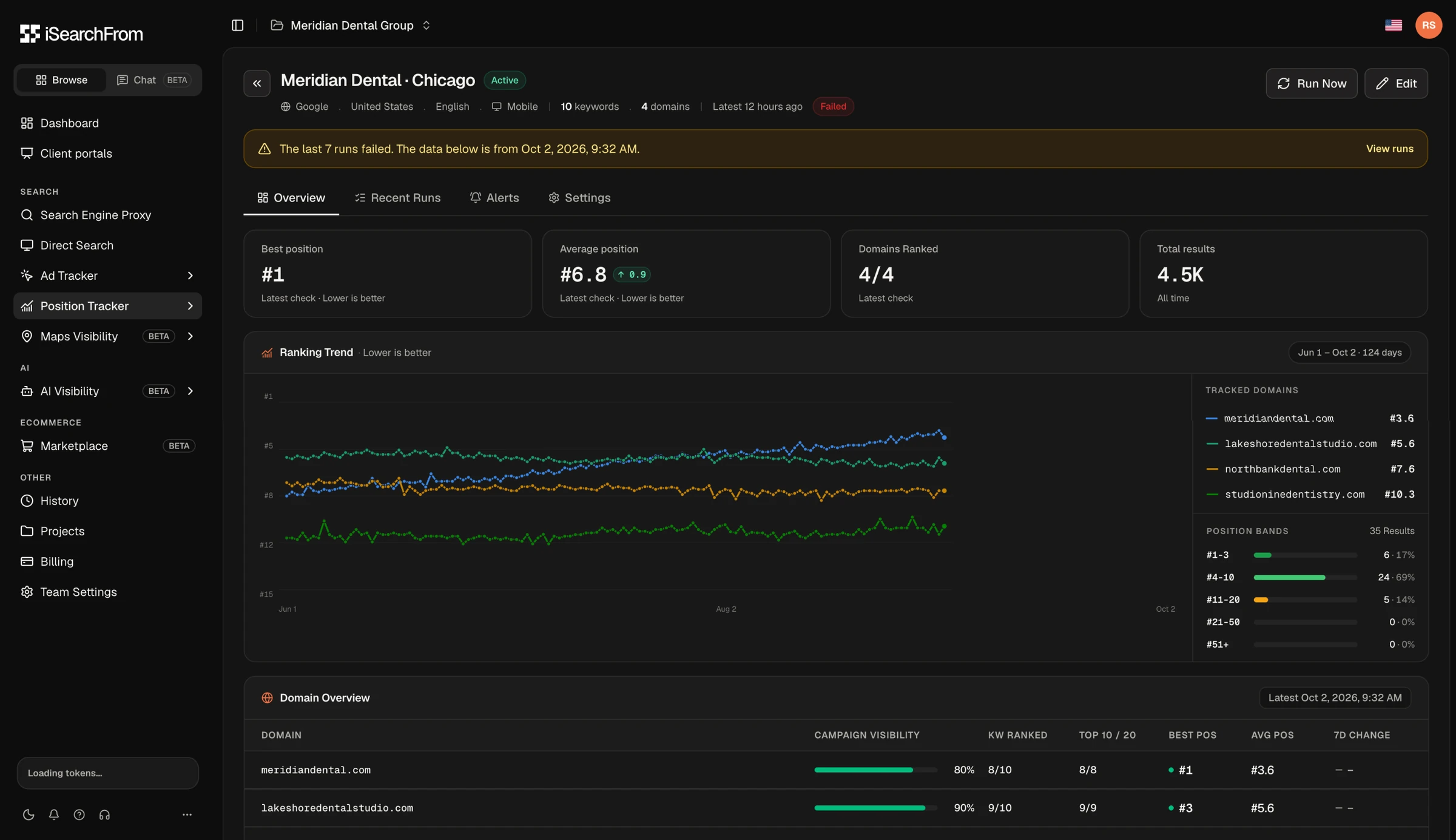Open Search Engine Proxy
Image resolution: width=1456 pixels, height=840 pixels.
(x=107, y=215)
